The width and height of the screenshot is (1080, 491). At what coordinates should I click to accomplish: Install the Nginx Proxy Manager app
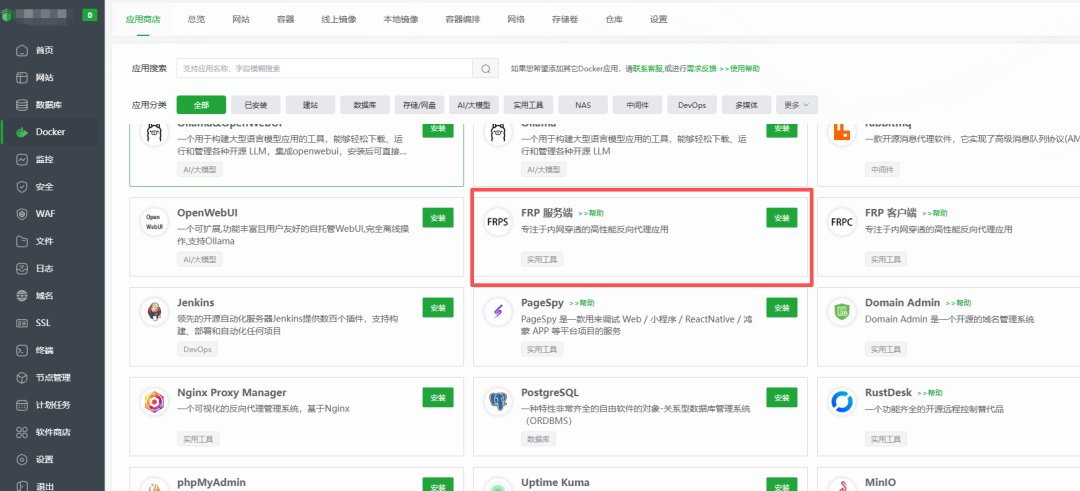pos(438,397)
